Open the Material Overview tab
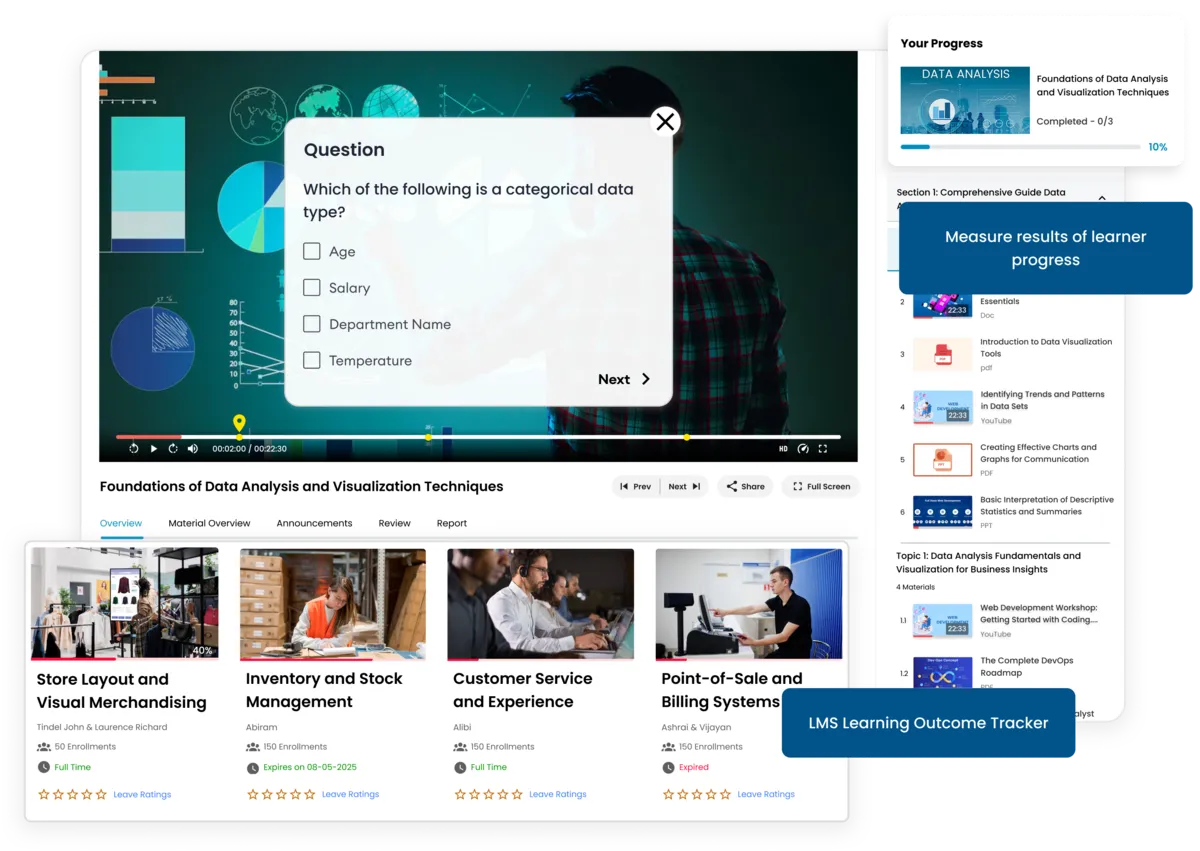Viewport: 1200px width, 851px height. (209, 523)
